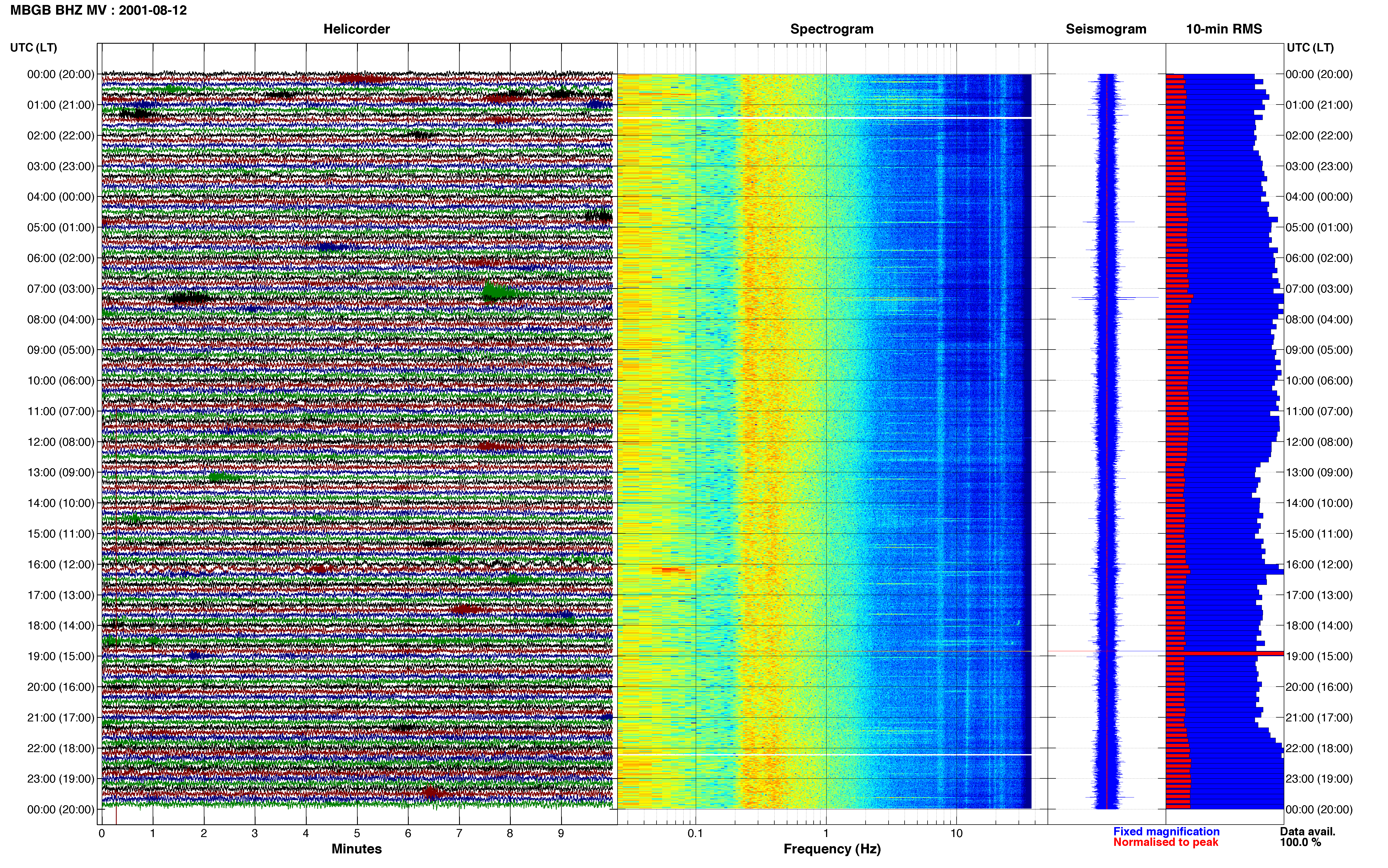Click left time label '13:00 (09:00)'

tap(61, 473)
